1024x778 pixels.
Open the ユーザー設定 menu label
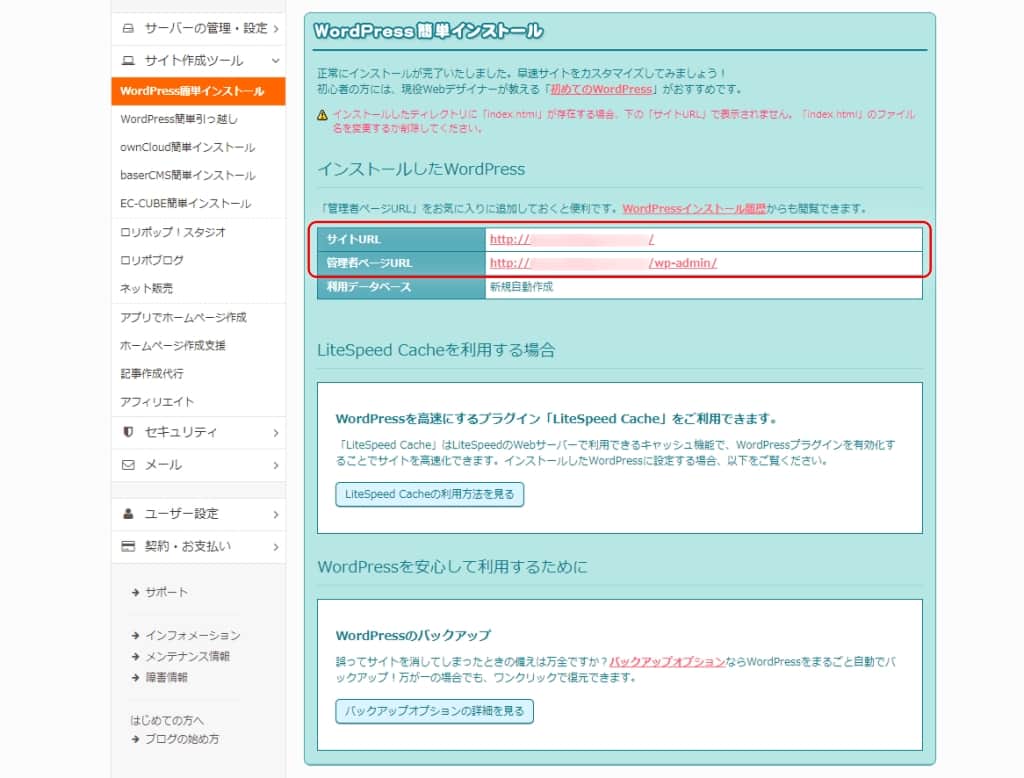[x=182, y=513]
